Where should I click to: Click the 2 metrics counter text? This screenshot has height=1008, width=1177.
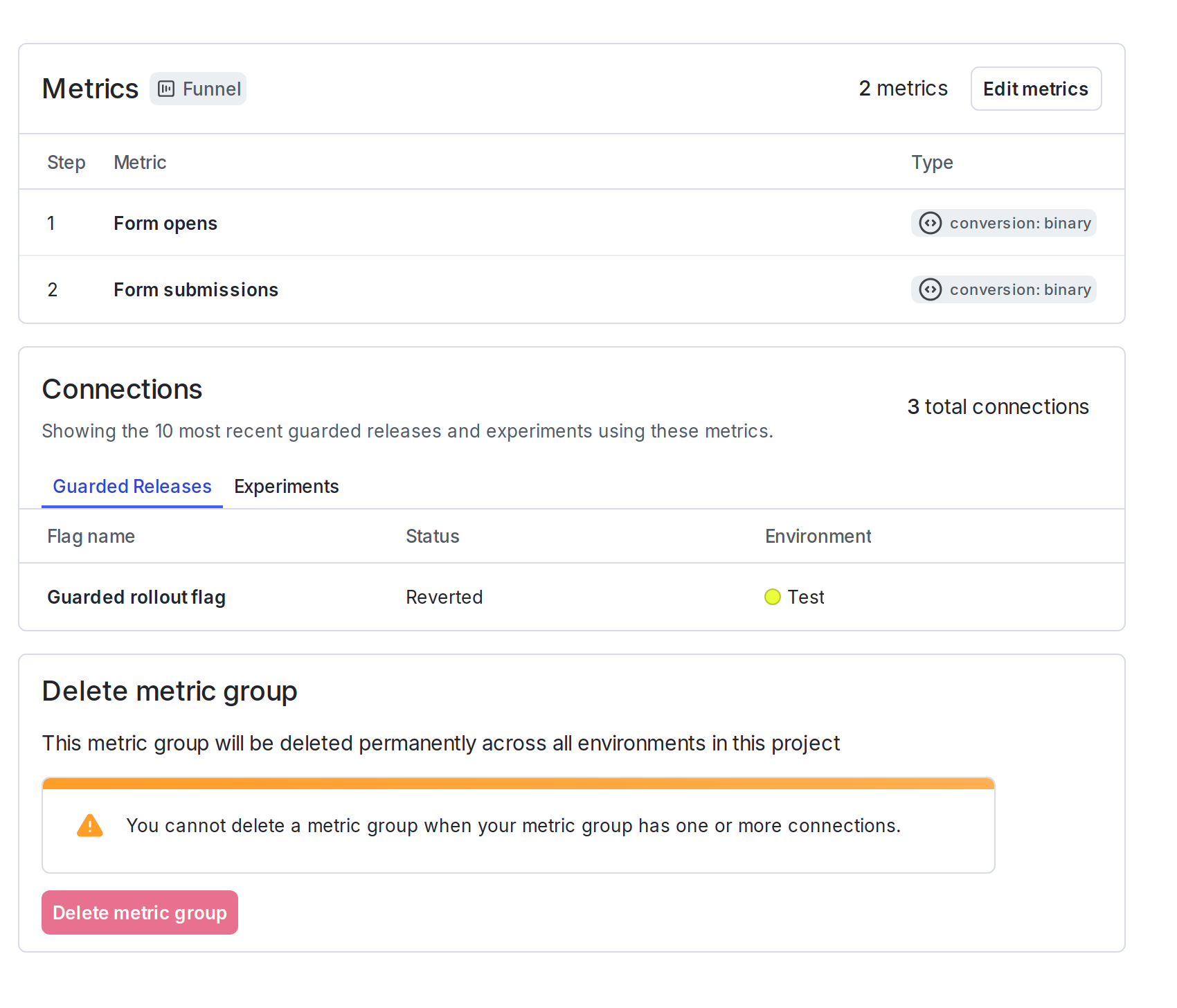904,89
